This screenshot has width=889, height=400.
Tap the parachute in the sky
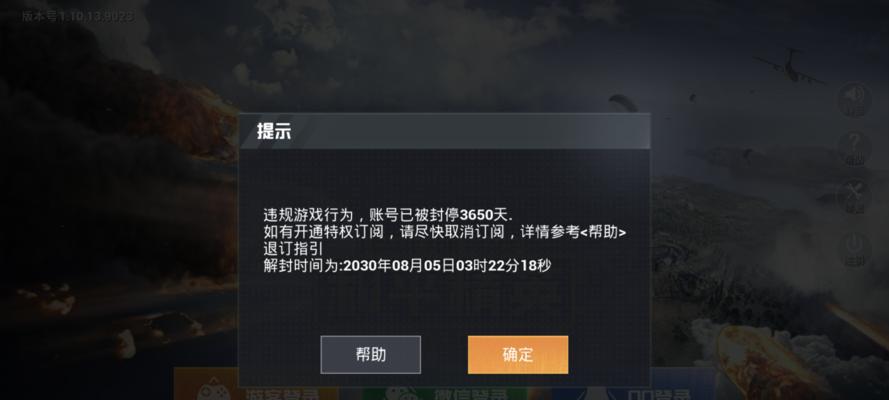623,103
